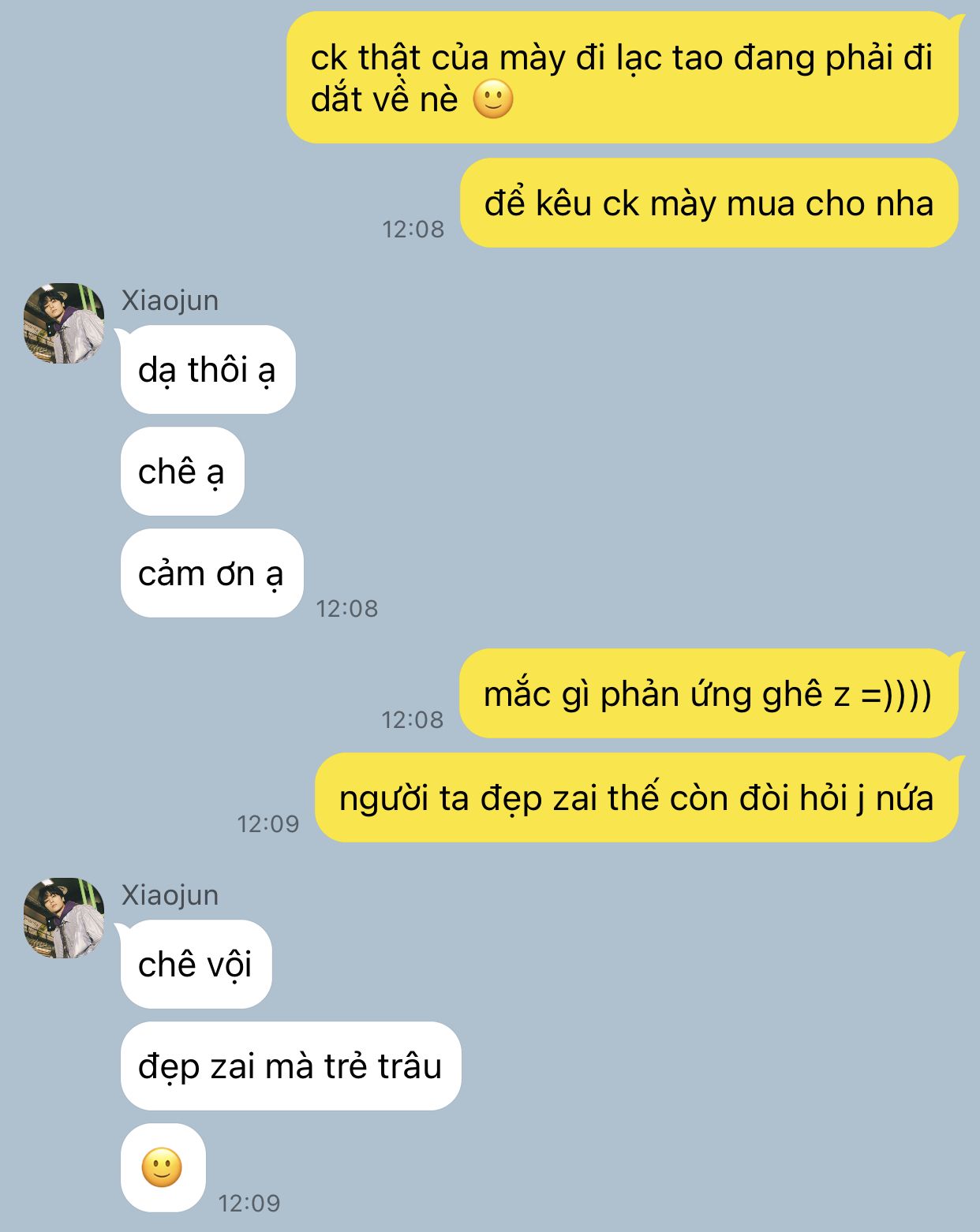Viewport: 980px width, 1232px height.
Task: Tap the smiley emoji sent by Xiaojun
Action: [162, 1168]
